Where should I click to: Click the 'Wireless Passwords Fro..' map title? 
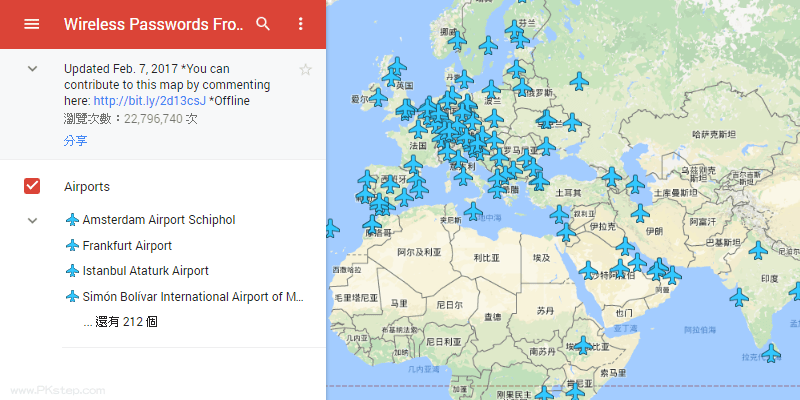click(154, 24)
